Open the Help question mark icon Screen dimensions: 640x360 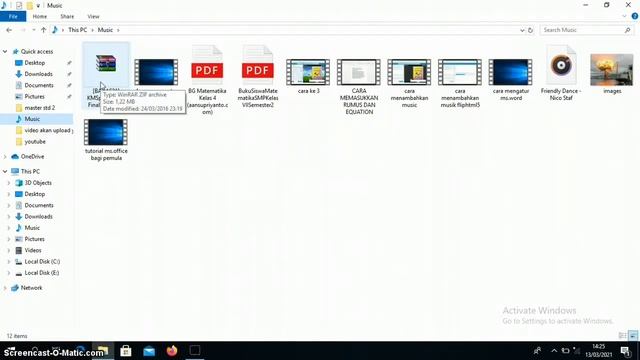635,16
